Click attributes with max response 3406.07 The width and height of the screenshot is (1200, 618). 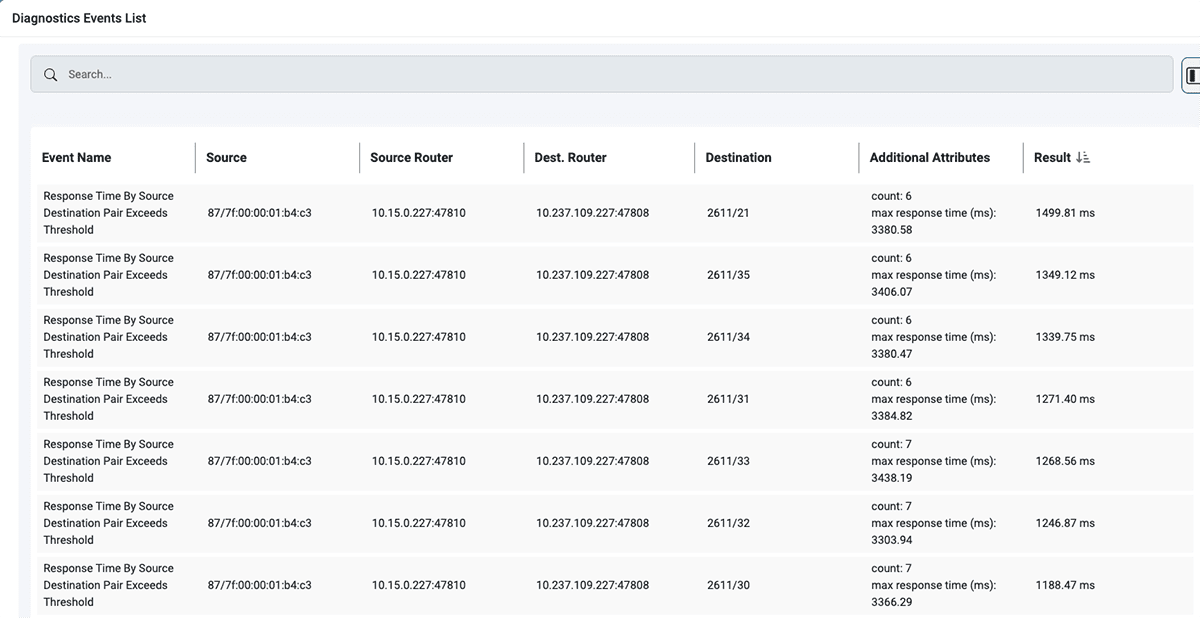coord(934,275)
